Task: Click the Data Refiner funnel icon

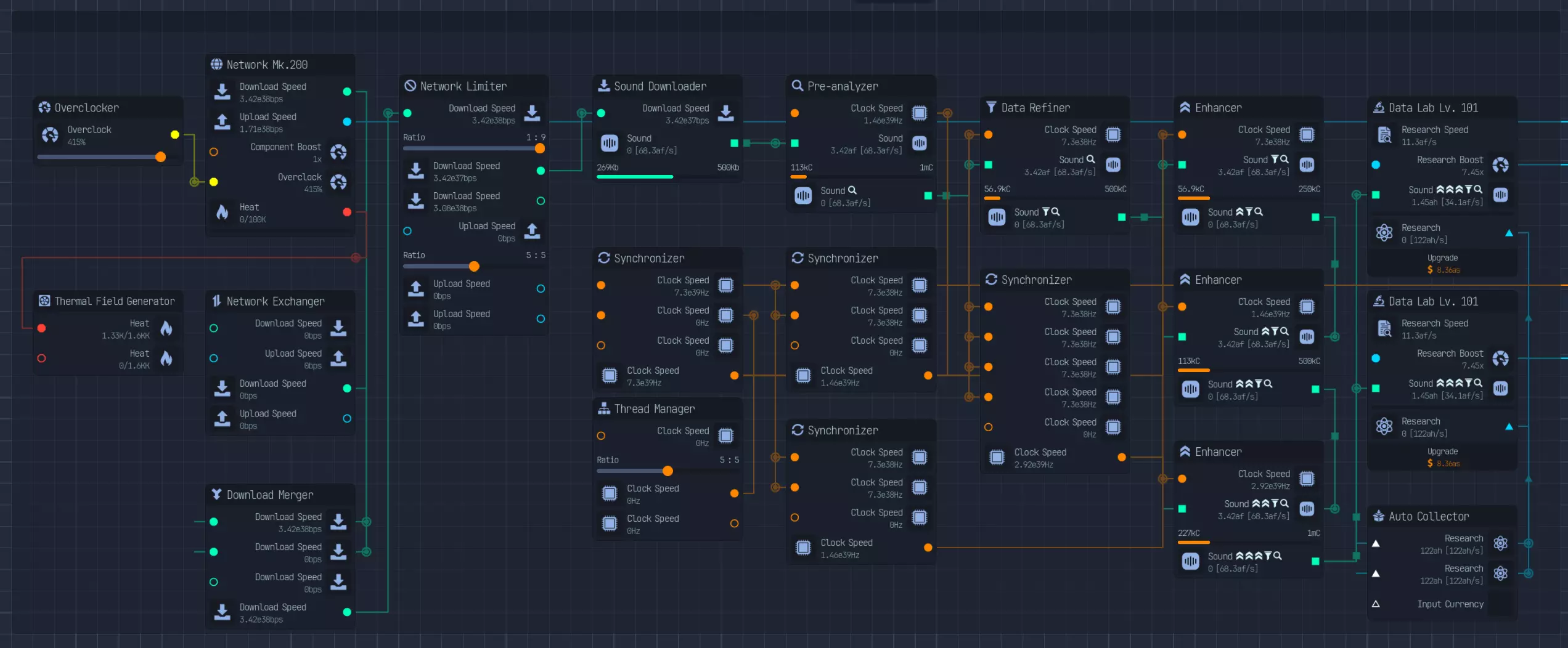Action: tap(991, 107)
